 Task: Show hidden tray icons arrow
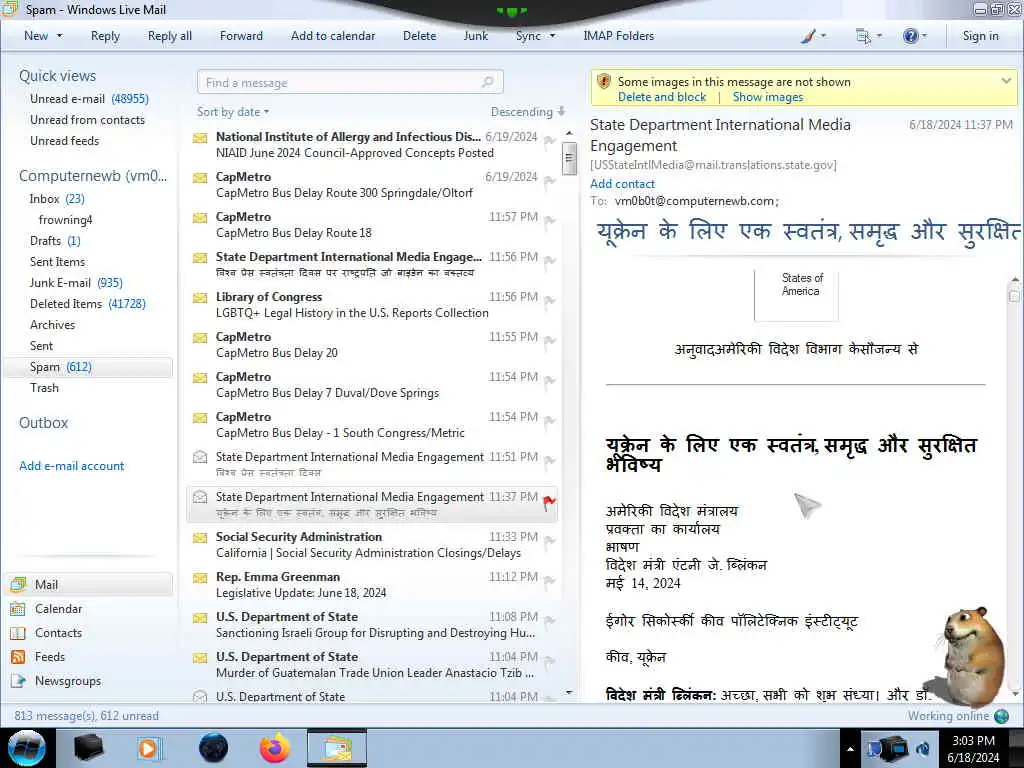[850, 749]
